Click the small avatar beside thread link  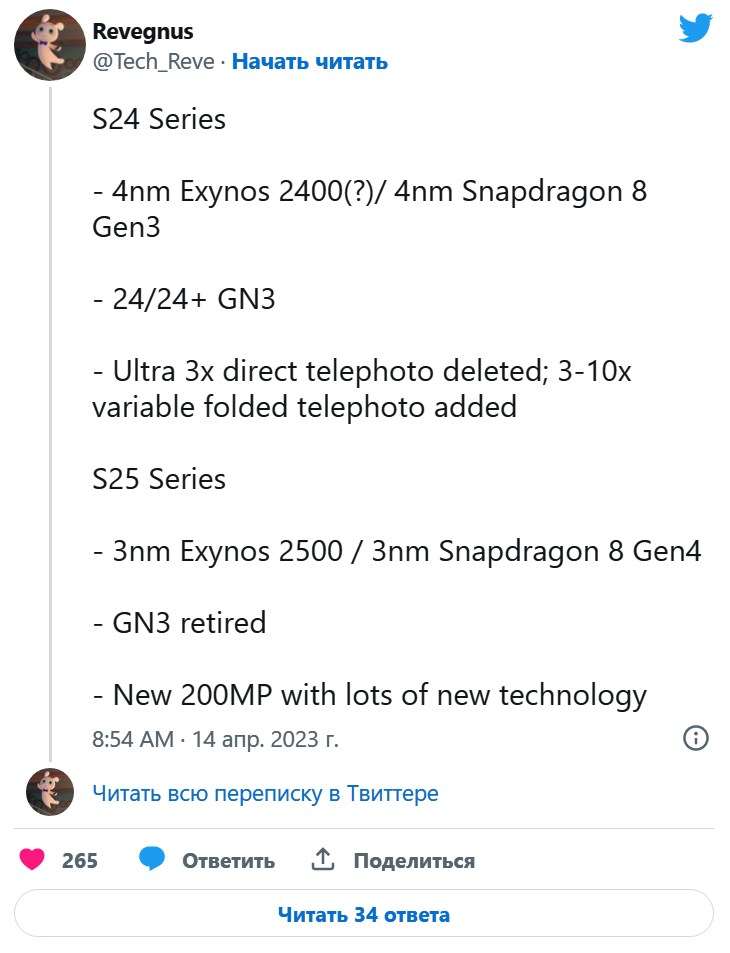click(49, 793)
